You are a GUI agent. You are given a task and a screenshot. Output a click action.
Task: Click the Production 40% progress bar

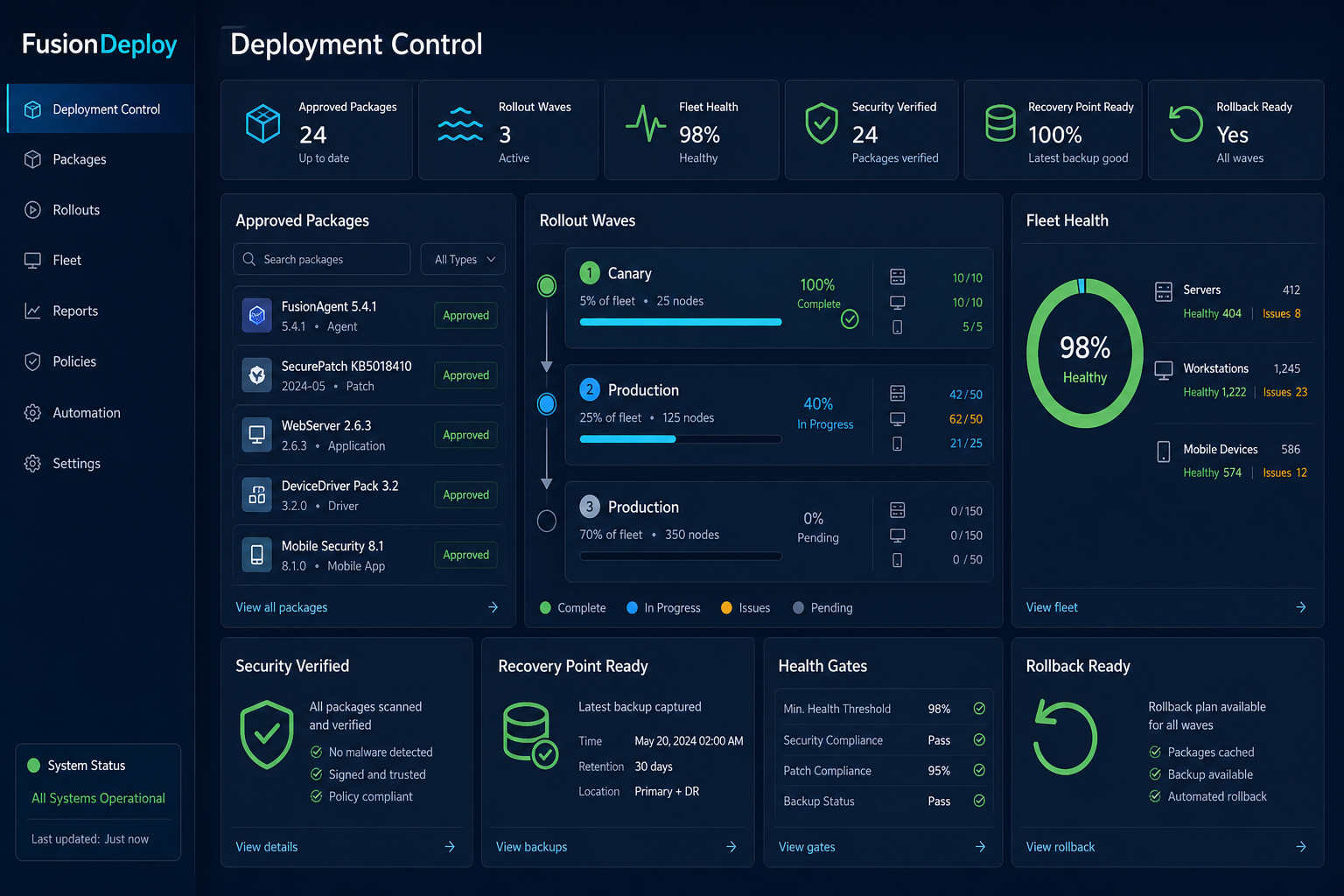coord(681,439)
